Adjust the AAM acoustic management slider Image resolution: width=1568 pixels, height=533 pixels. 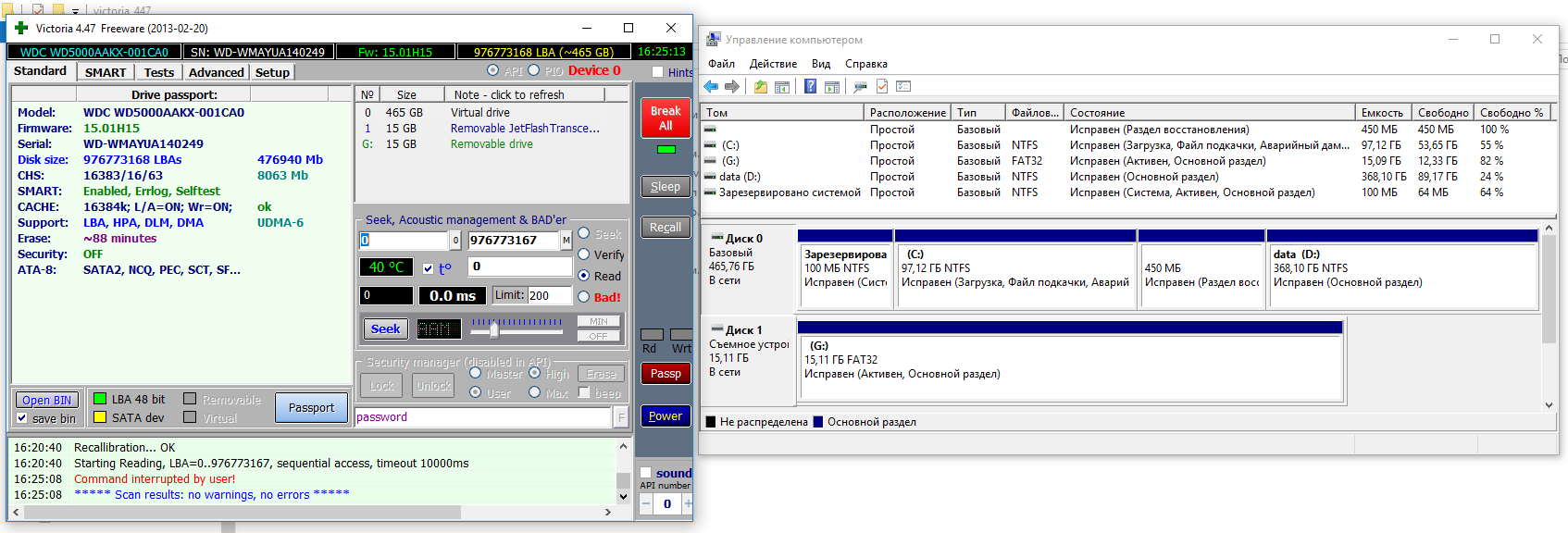click(x=494, y=328)
